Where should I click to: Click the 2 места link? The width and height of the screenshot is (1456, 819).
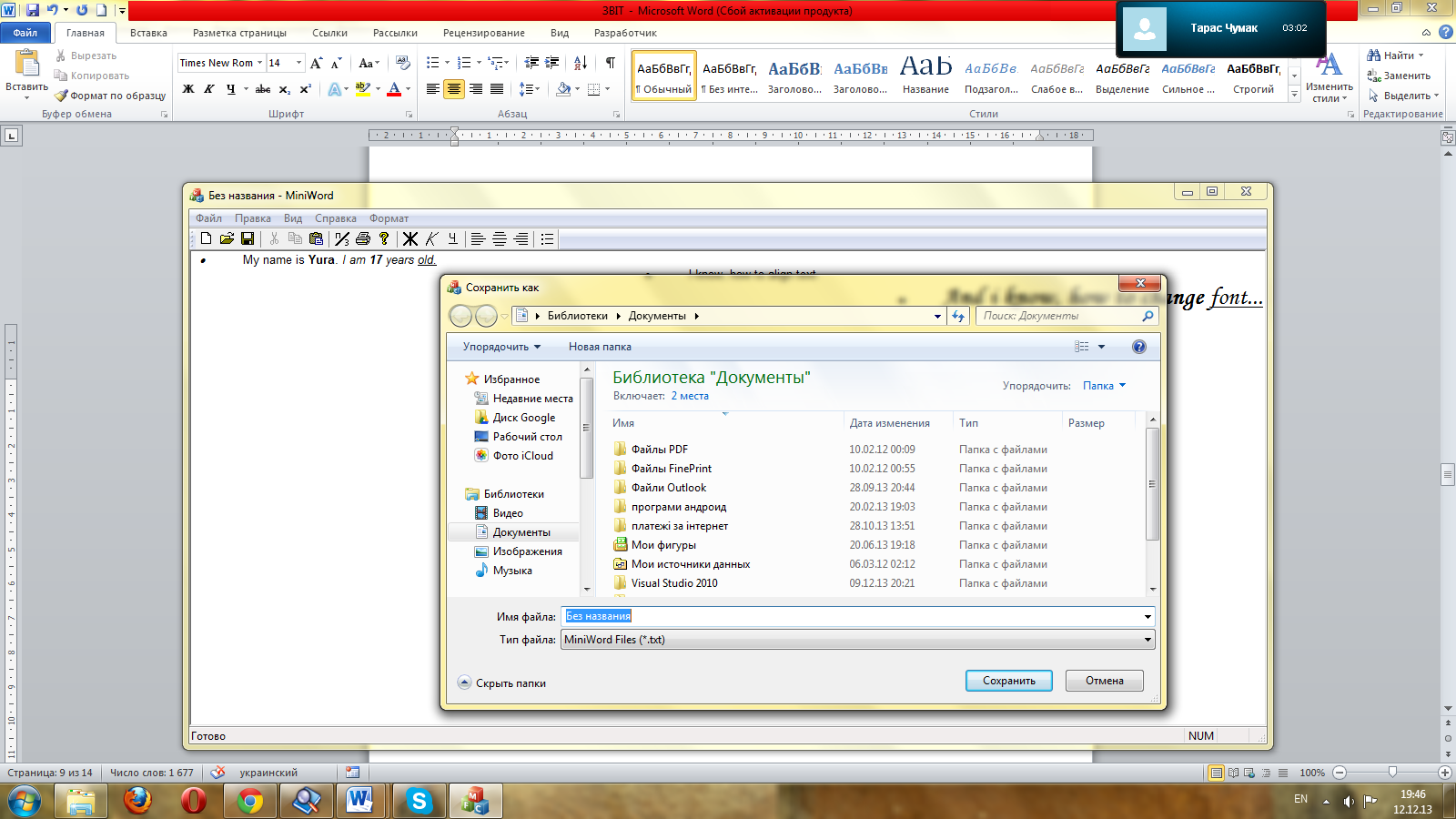690,396
